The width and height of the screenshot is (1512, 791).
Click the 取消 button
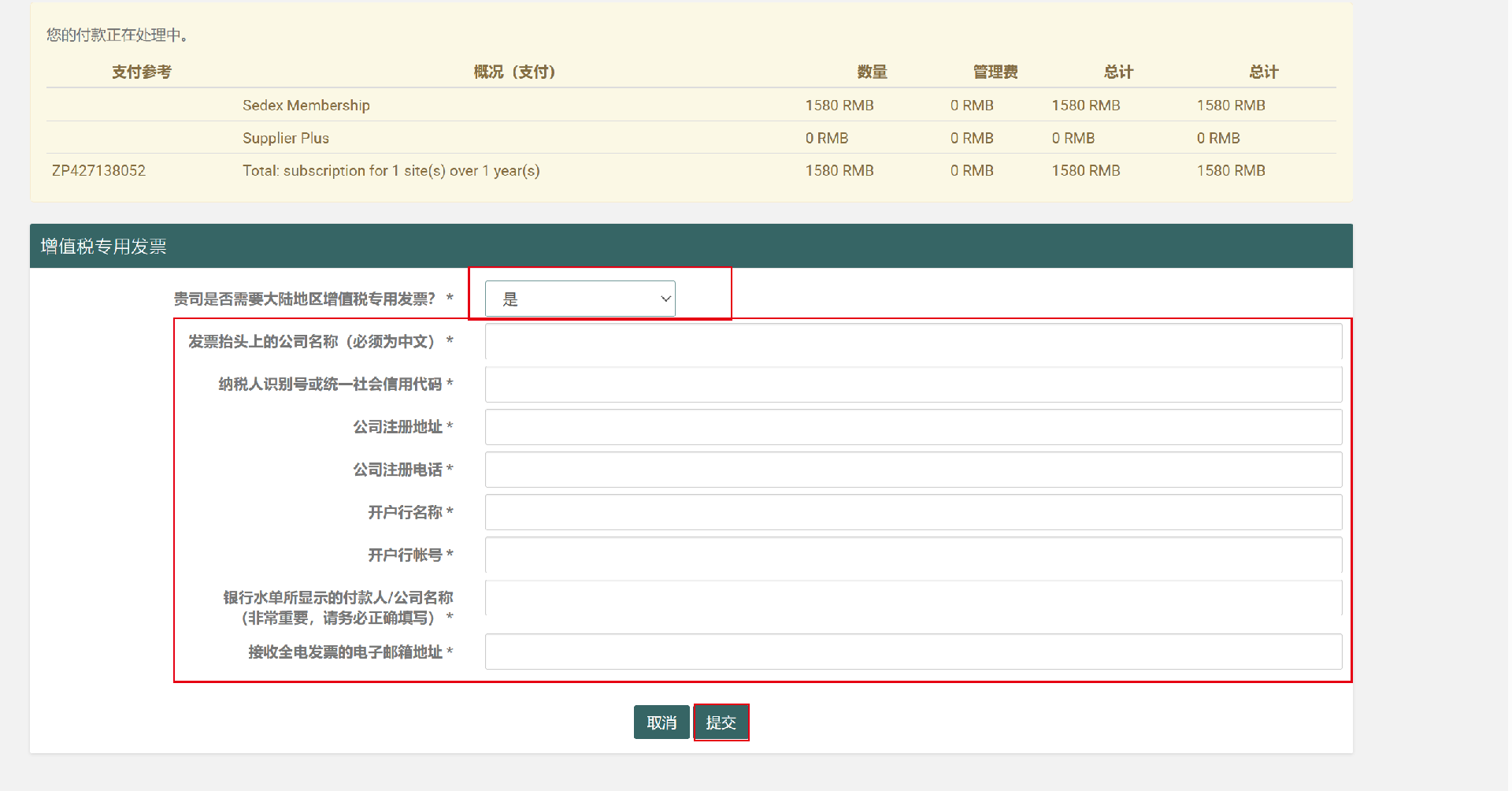coord(661,722)
